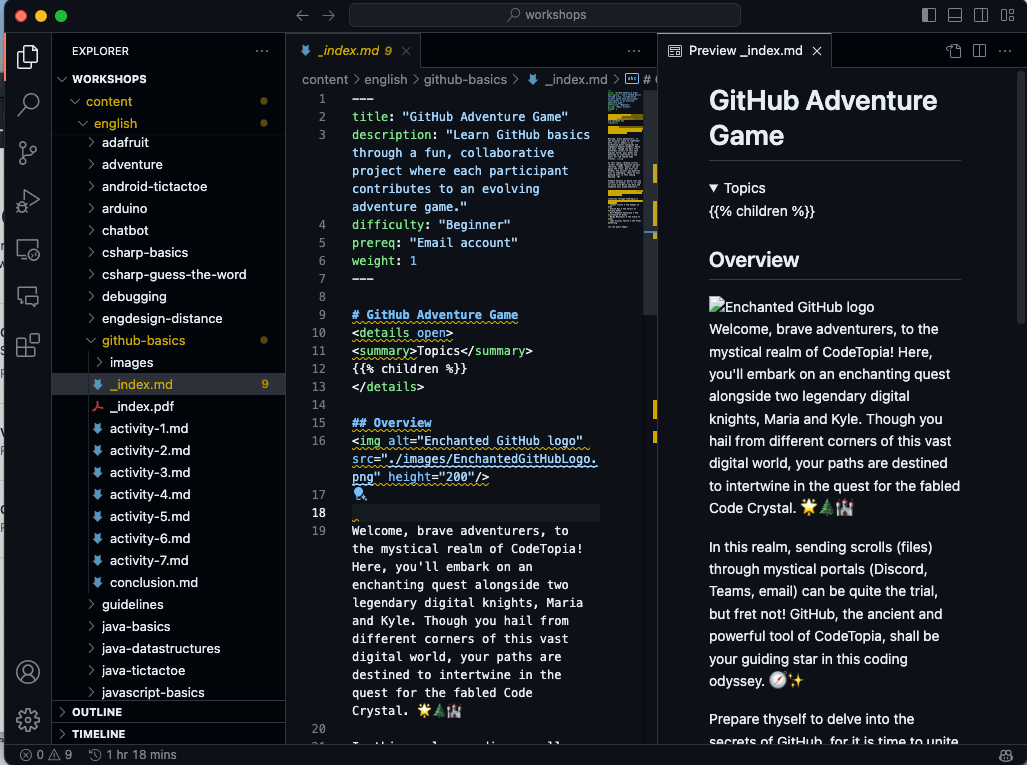Open the Source Control view
Image resolution: width=1027 pixels, height=765 pixels.
click(28, 152)
